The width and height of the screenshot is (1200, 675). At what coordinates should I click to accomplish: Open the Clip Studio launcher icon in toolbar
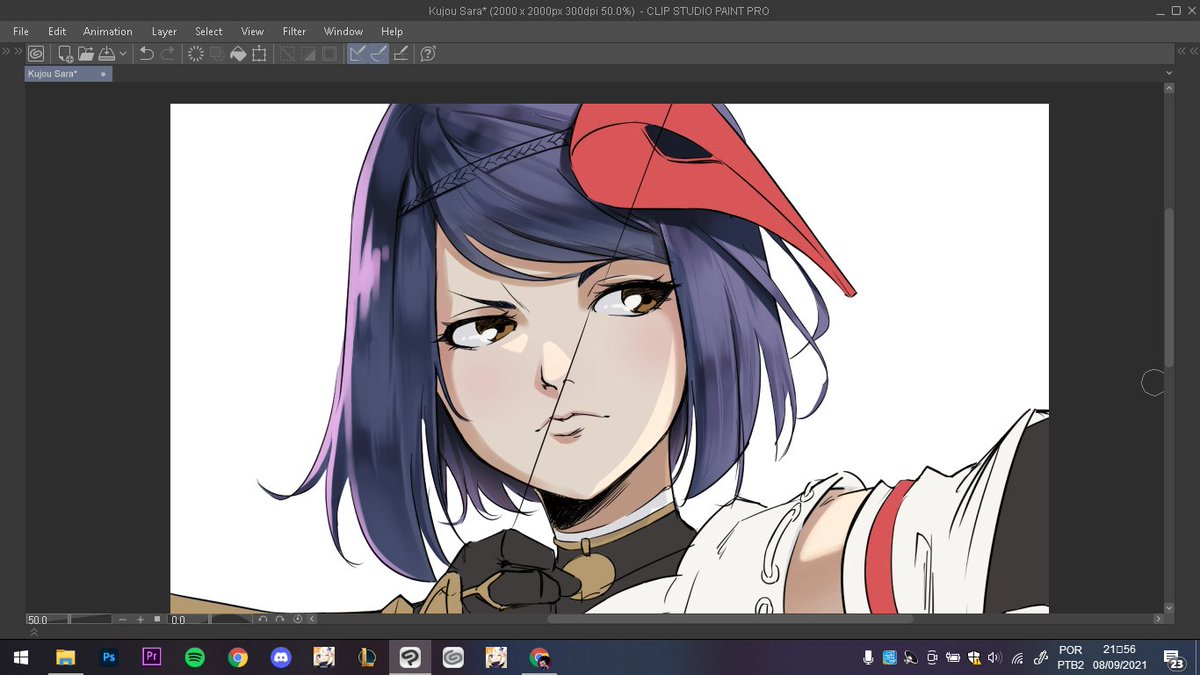tap(36, 54)
